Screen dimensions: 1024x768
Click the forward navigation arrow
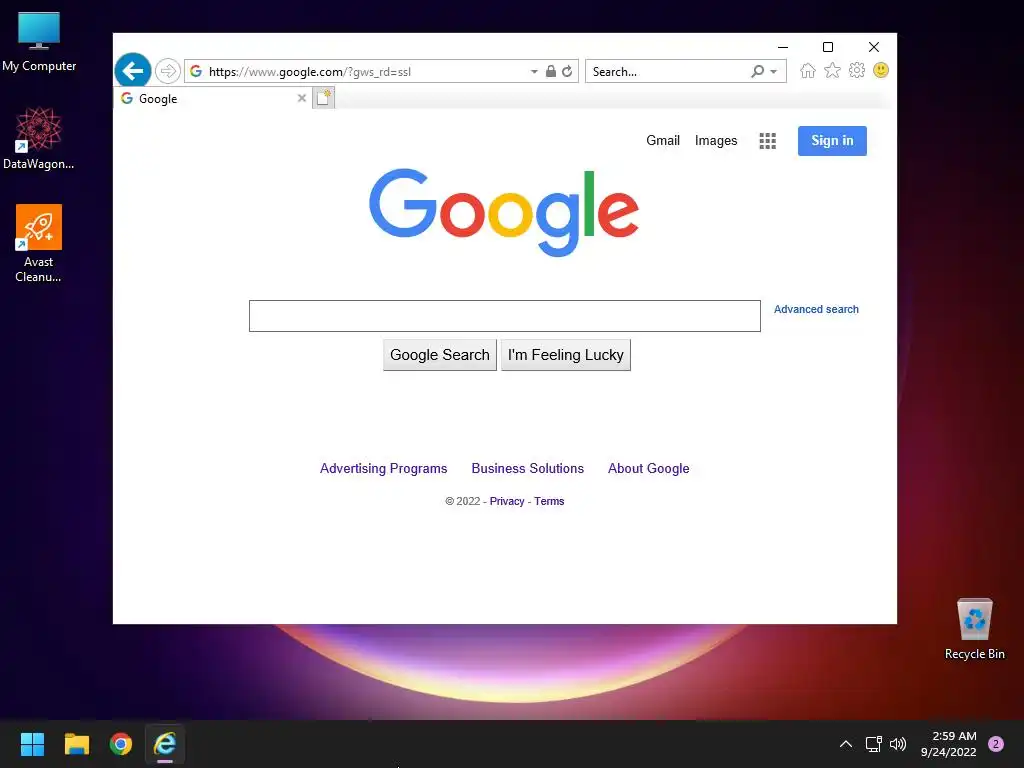point(168,71)
